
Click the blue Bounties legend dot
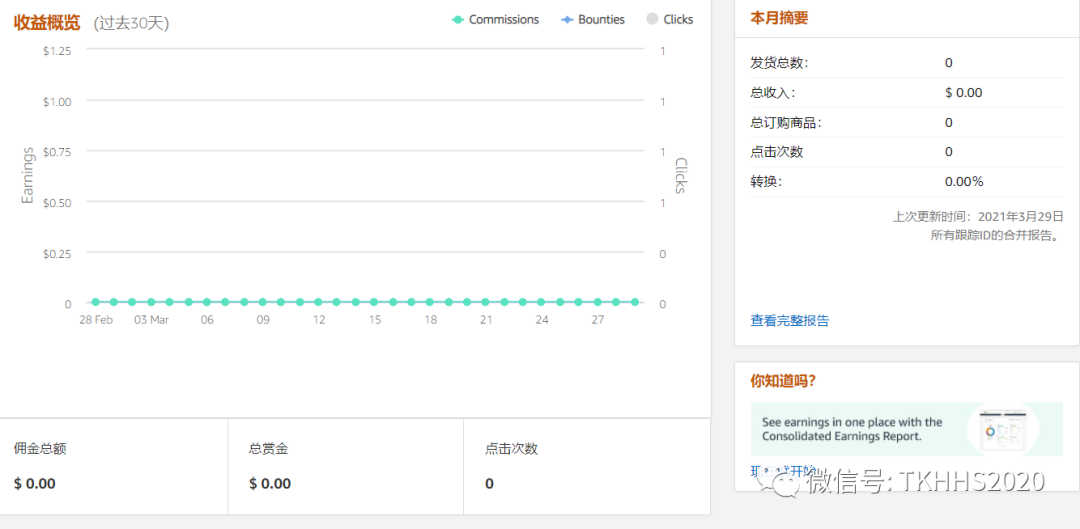point(567,19)
